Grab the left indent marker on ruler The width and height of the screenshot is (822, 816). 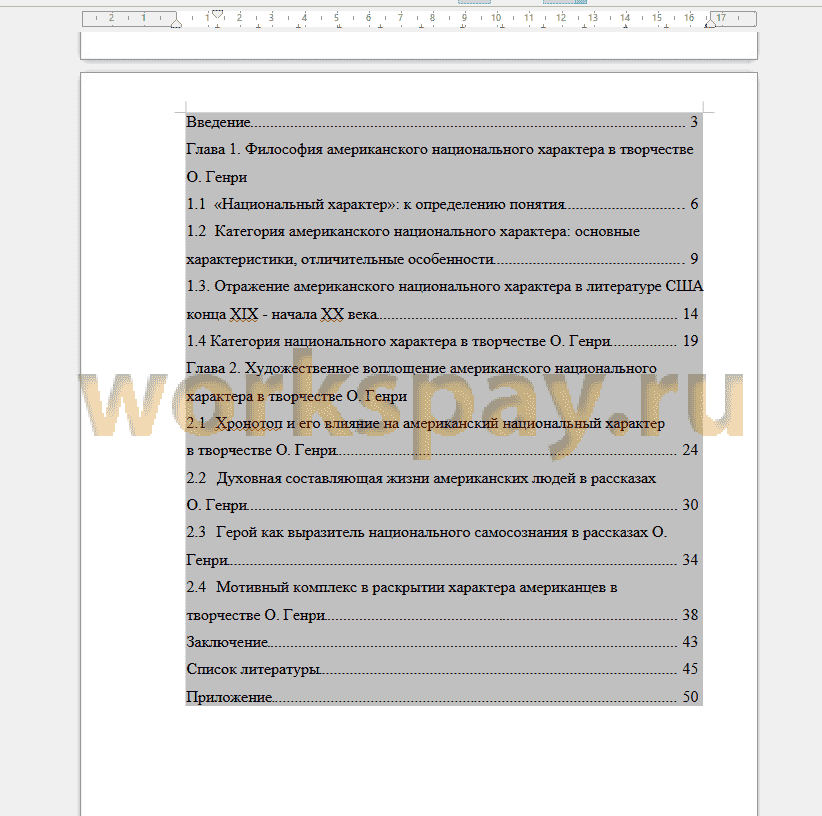(x=176, y=24)
